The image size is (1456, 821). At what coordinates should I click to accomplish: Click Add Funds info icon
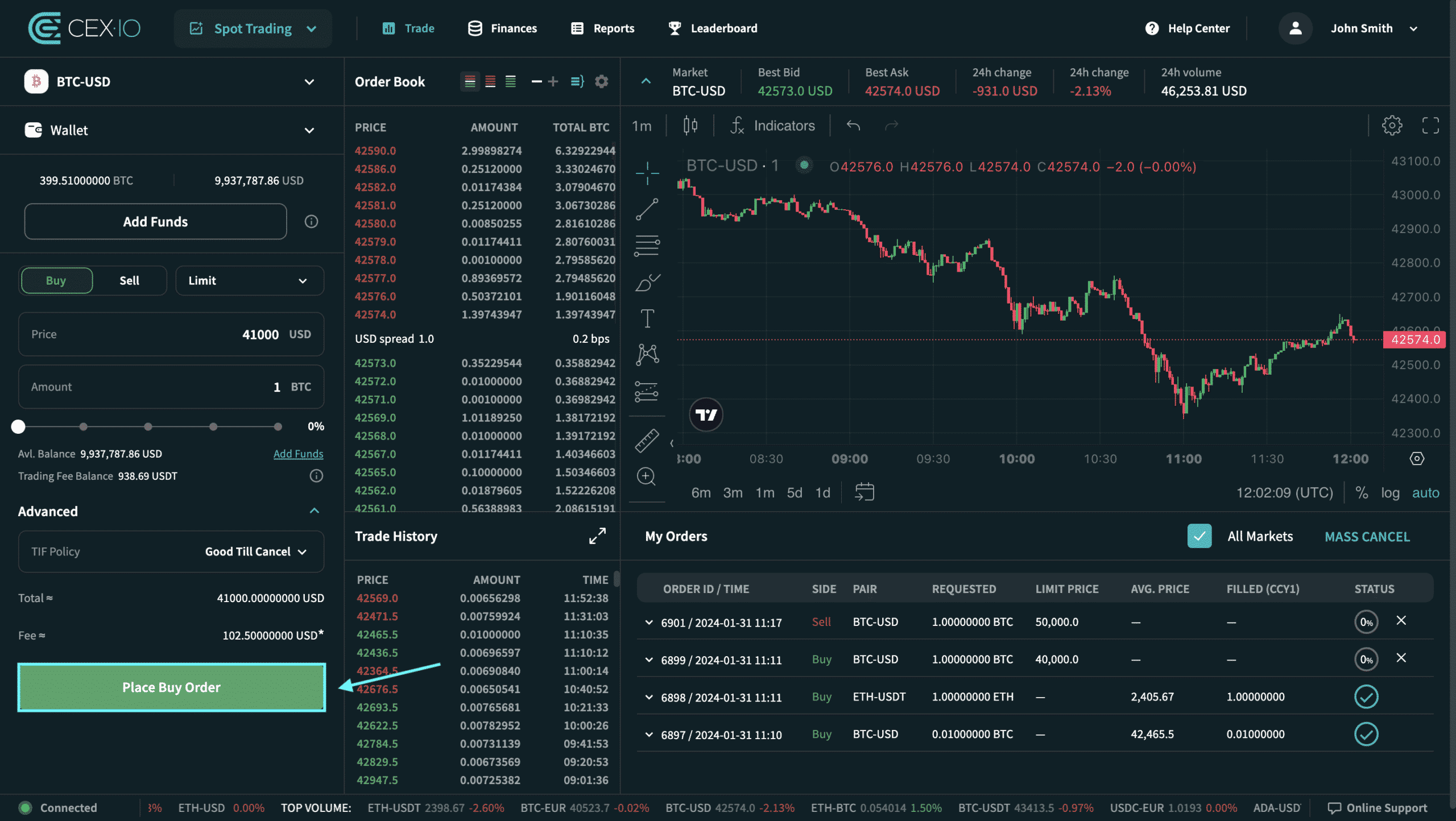pyautogui.click(x=311, y=221)
